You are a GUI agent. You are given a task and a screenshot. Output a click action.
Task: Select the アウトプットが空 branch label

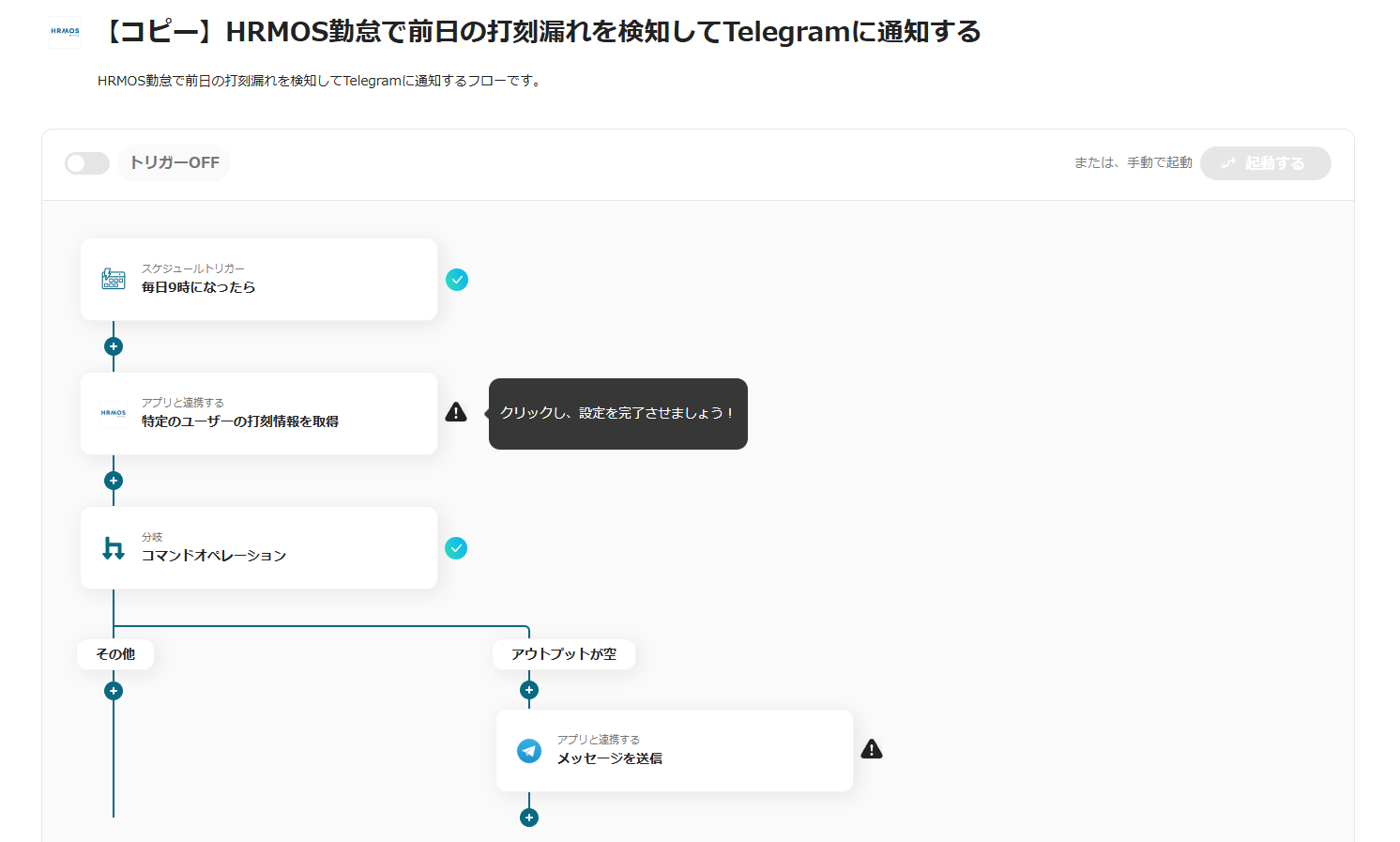pos(564,654)
